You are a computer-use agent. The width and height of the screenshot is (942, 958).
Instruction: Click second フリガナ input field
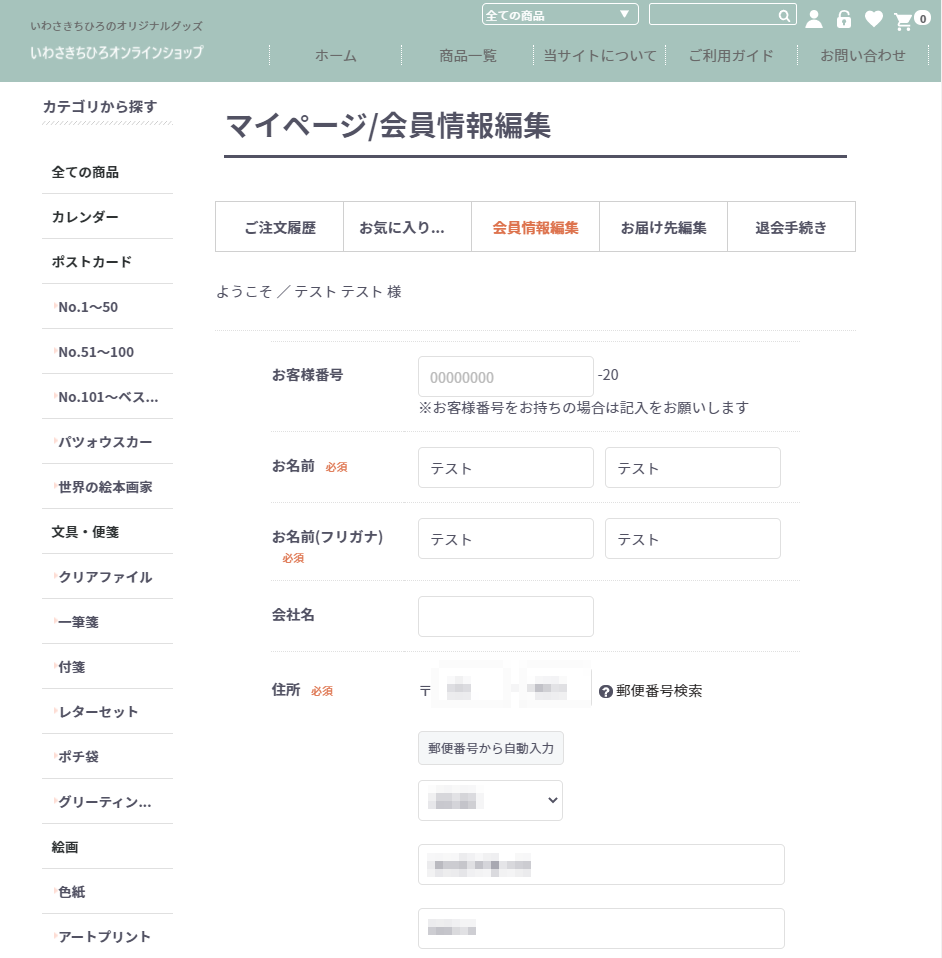click(693, 539)
